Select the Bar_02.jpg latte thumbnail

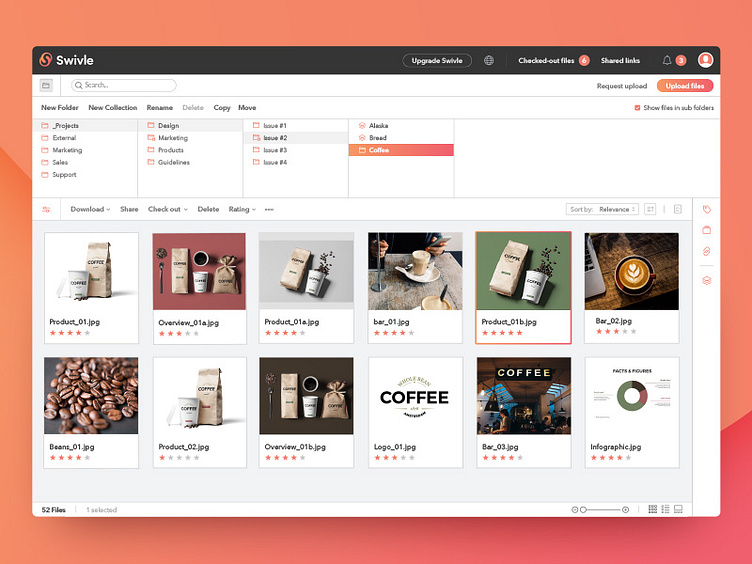pyautogui.click(x=632, y=271)
